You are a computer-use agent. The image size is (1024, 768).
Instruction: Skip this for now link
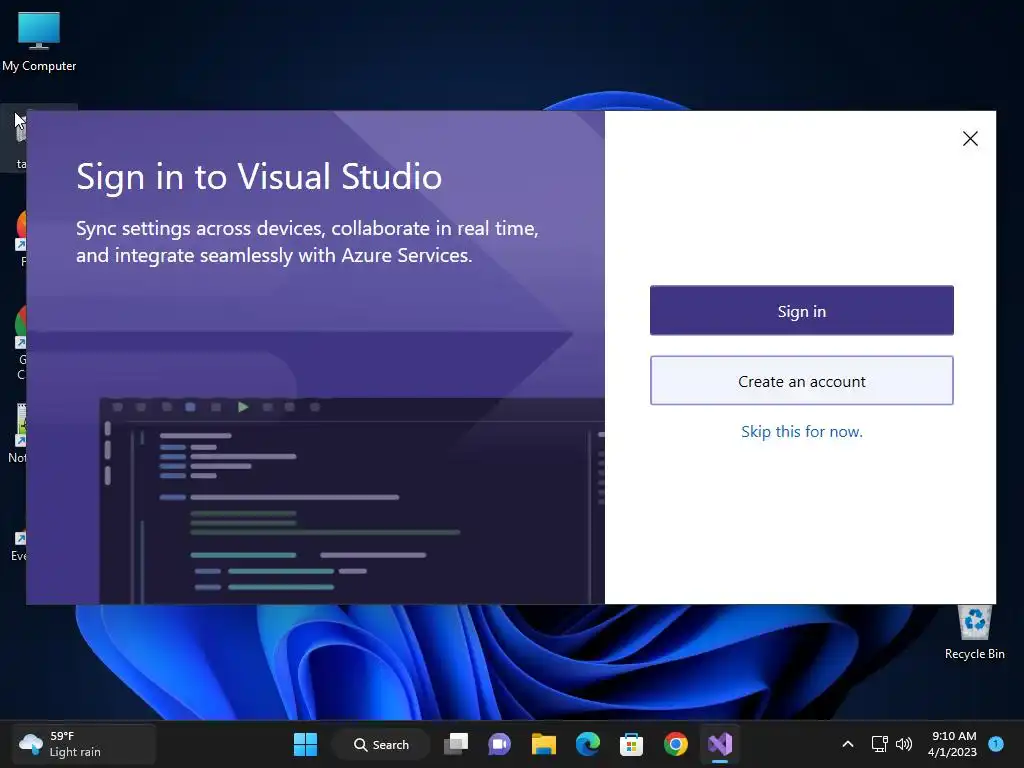click(801, 432)
